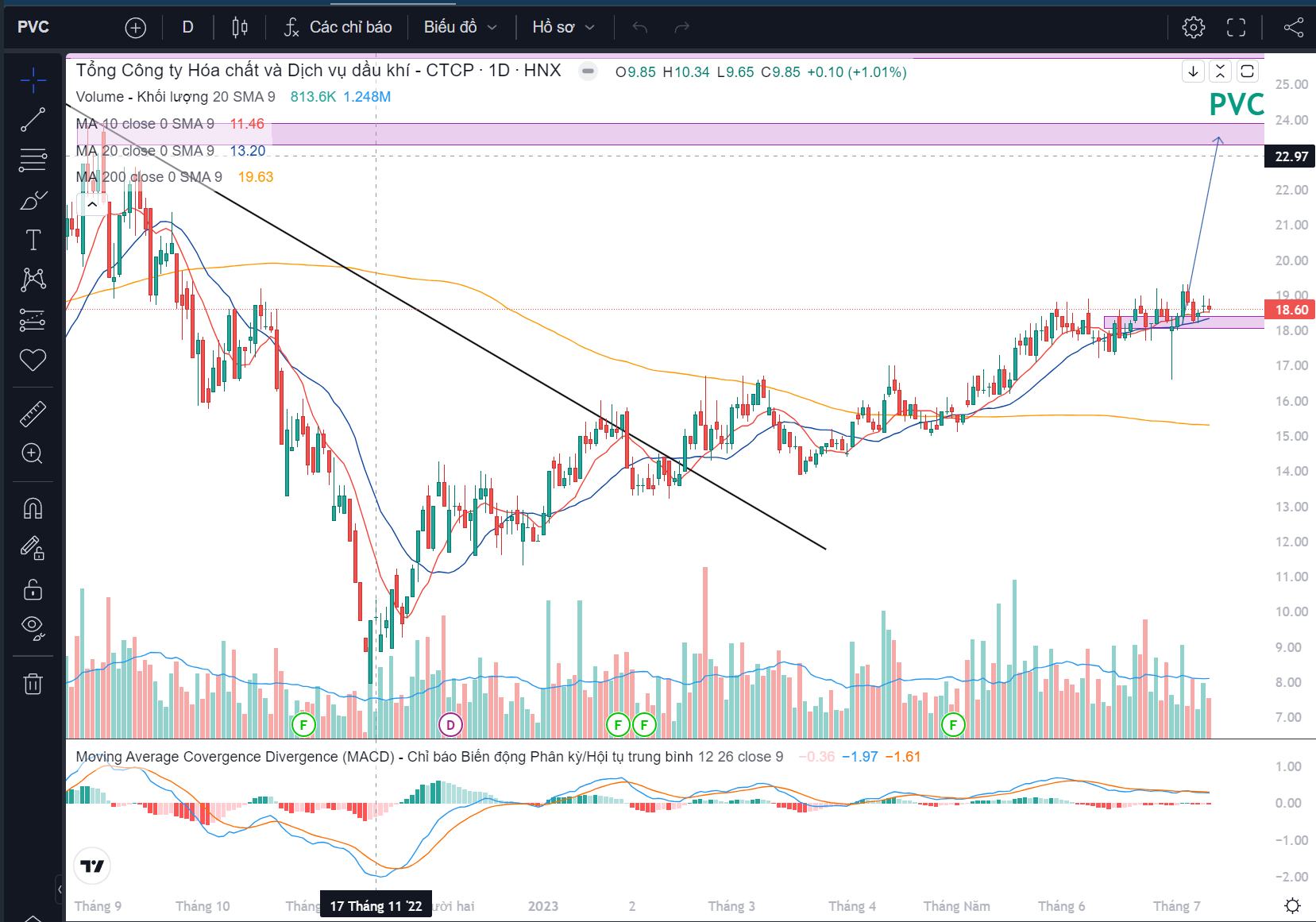The image size is (1316, 922).
Task: Select the crosshair cursor tool
Action: (33, 80)
